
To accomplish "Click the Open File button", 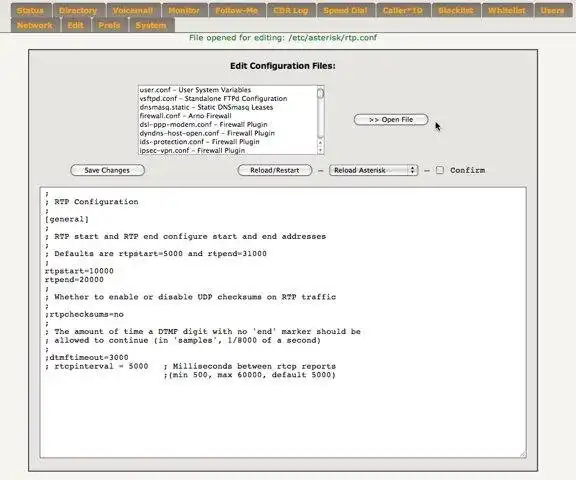I will [x=391, y=120].
